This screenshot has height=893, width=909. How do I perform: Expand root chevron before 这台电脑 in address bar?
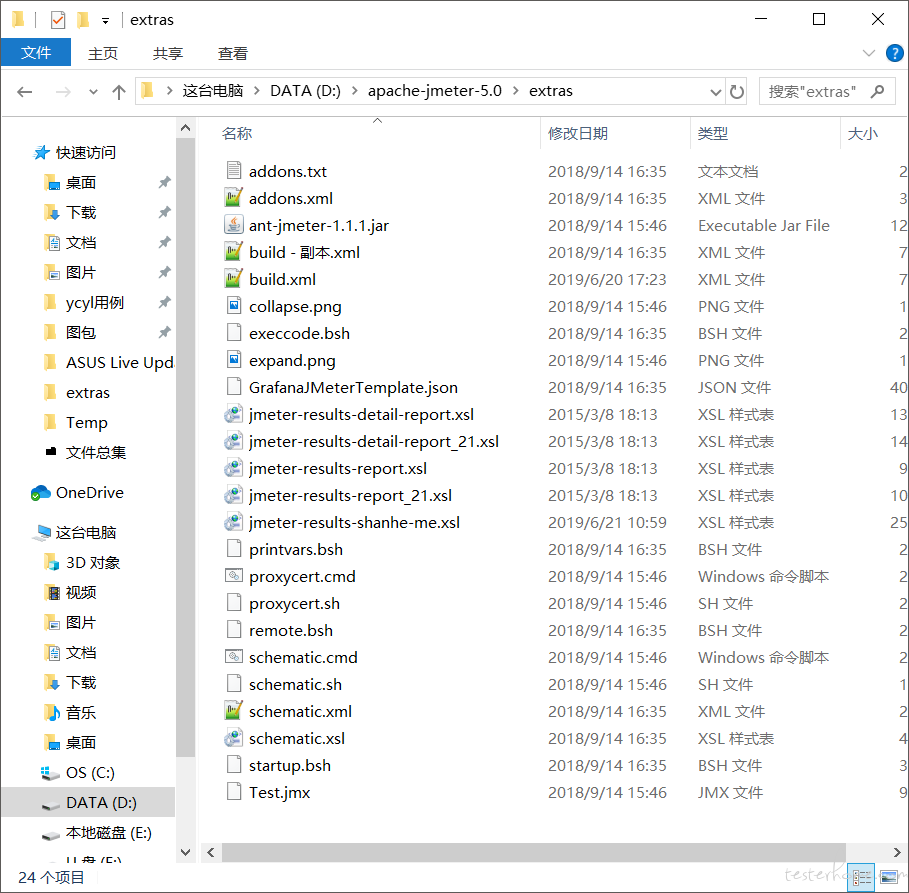click(x=169, y=91)
